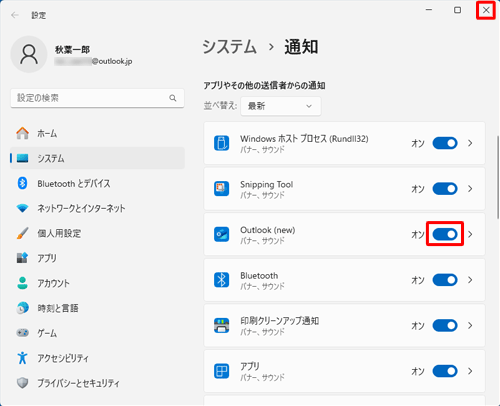Viewport: 500px width, 406px height.
Task: Go to ホーム in the sidebar
Action: (x=97, y=133)
